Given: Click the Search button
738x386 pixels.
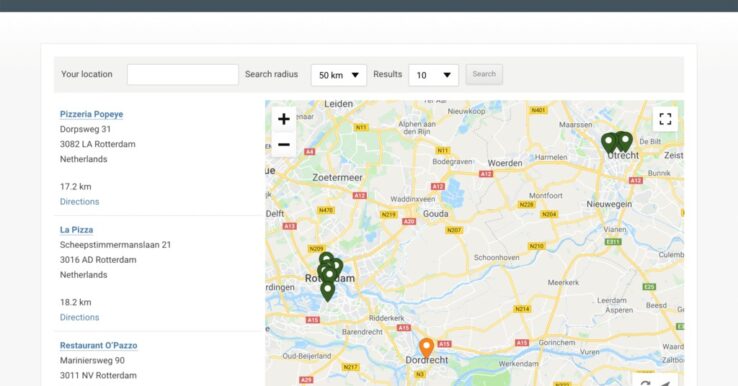Looking at the screenshot, I should 484,74.
